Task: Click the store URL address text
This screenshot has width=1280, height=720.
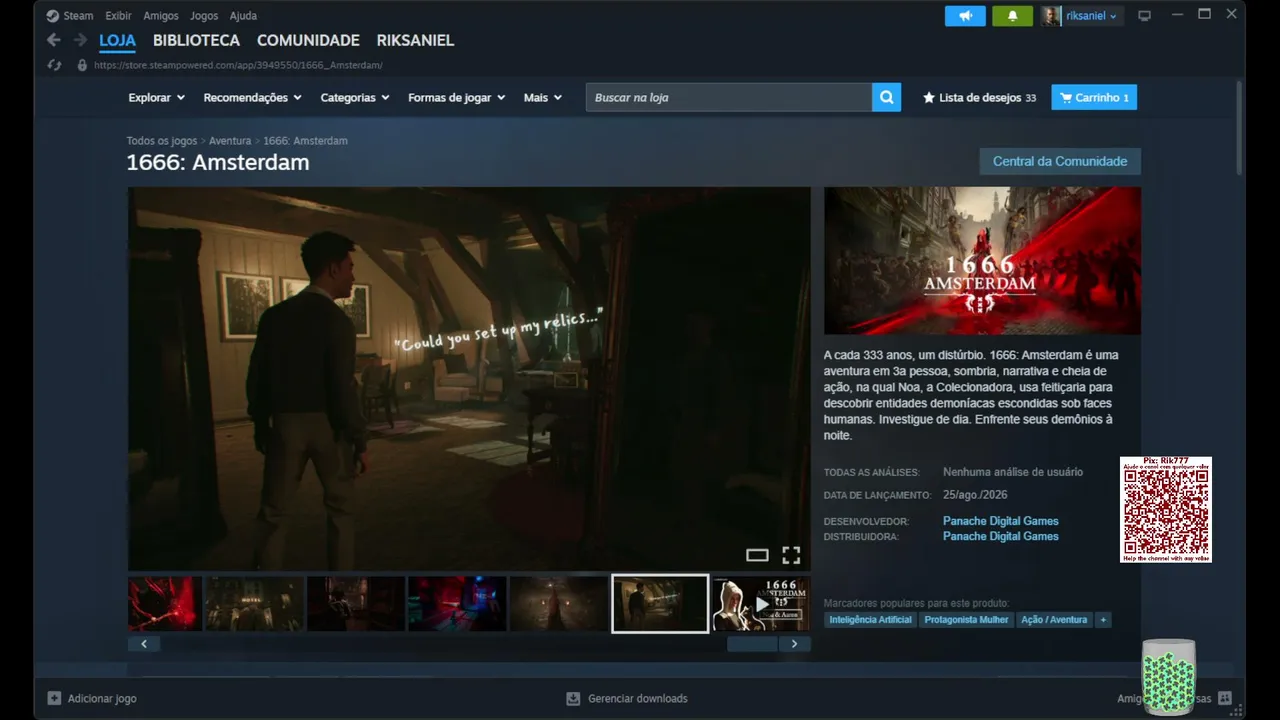Action: [x=238, y=65]
